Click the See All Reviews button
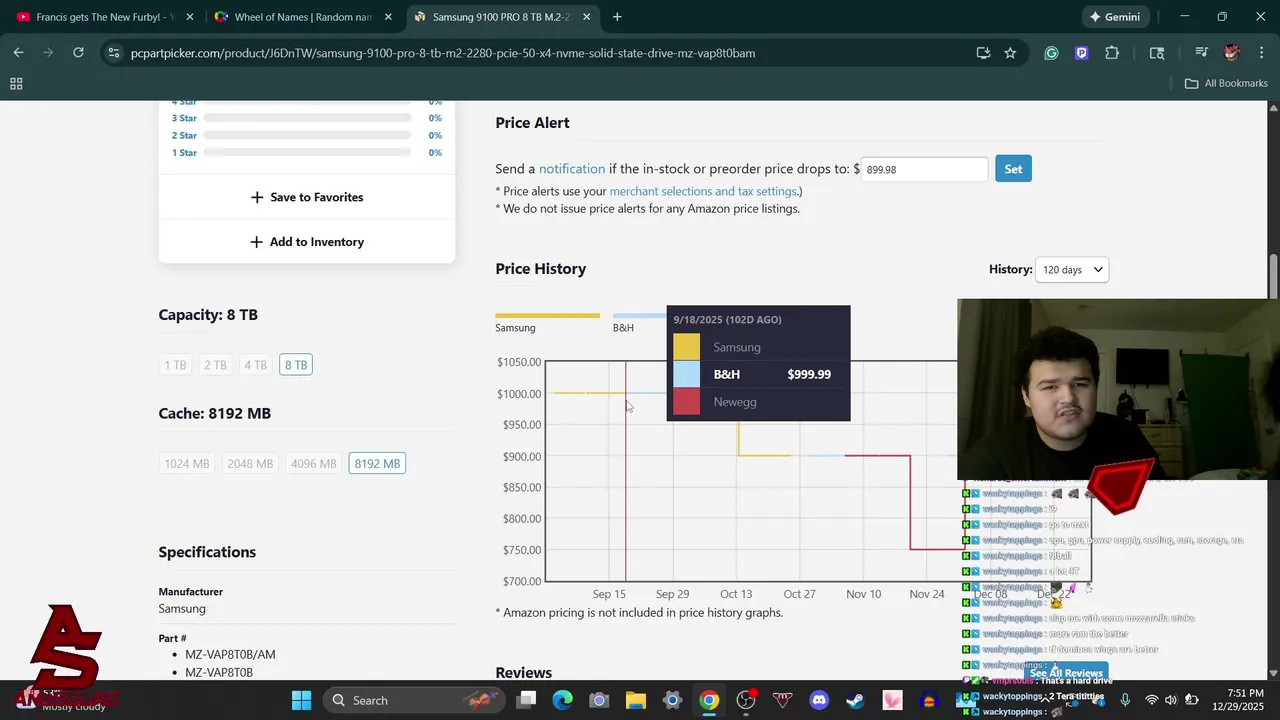Image resolution: width=1280 pixels, height=720 pixels. (1066, 673)
